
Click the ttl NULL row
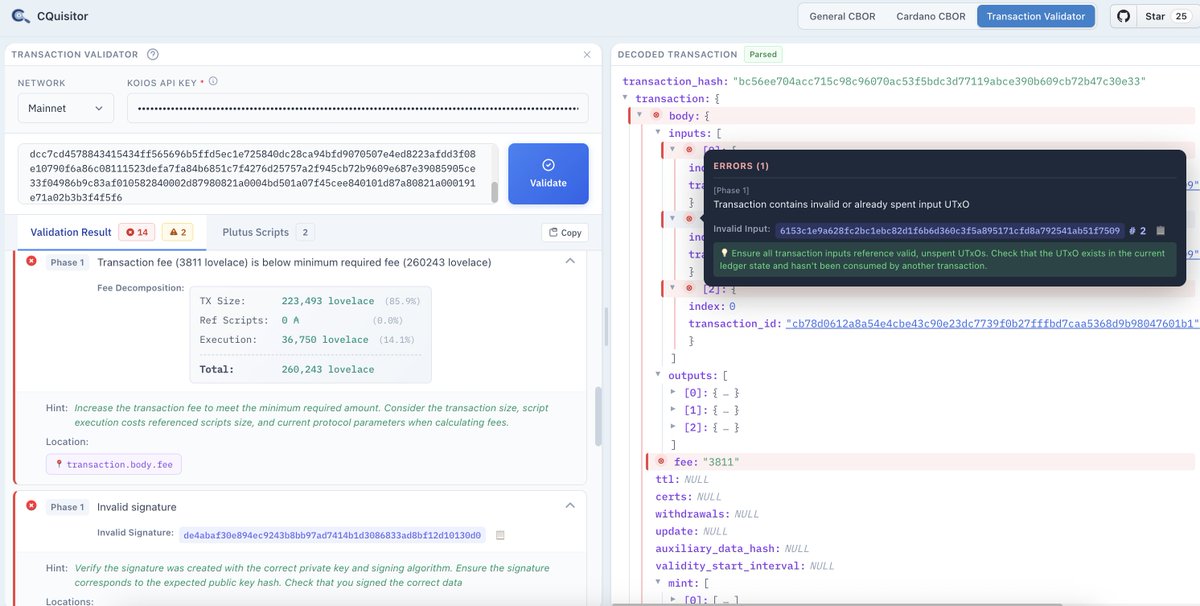pyautogui.click(x=681, y=480)
